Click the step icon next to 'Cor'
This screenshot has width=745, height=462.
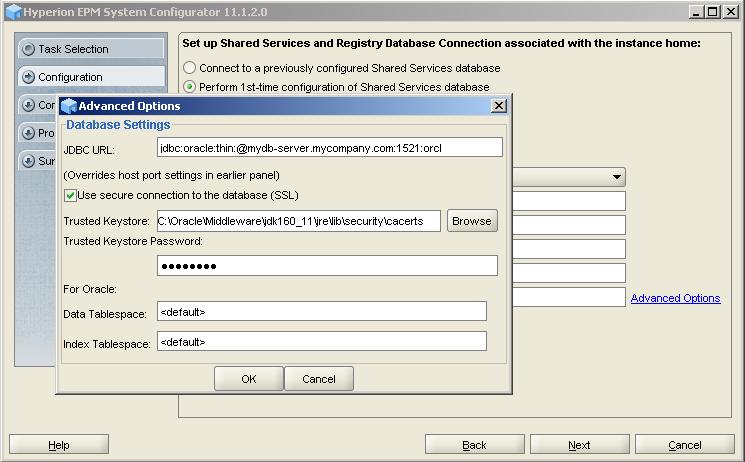29,105
